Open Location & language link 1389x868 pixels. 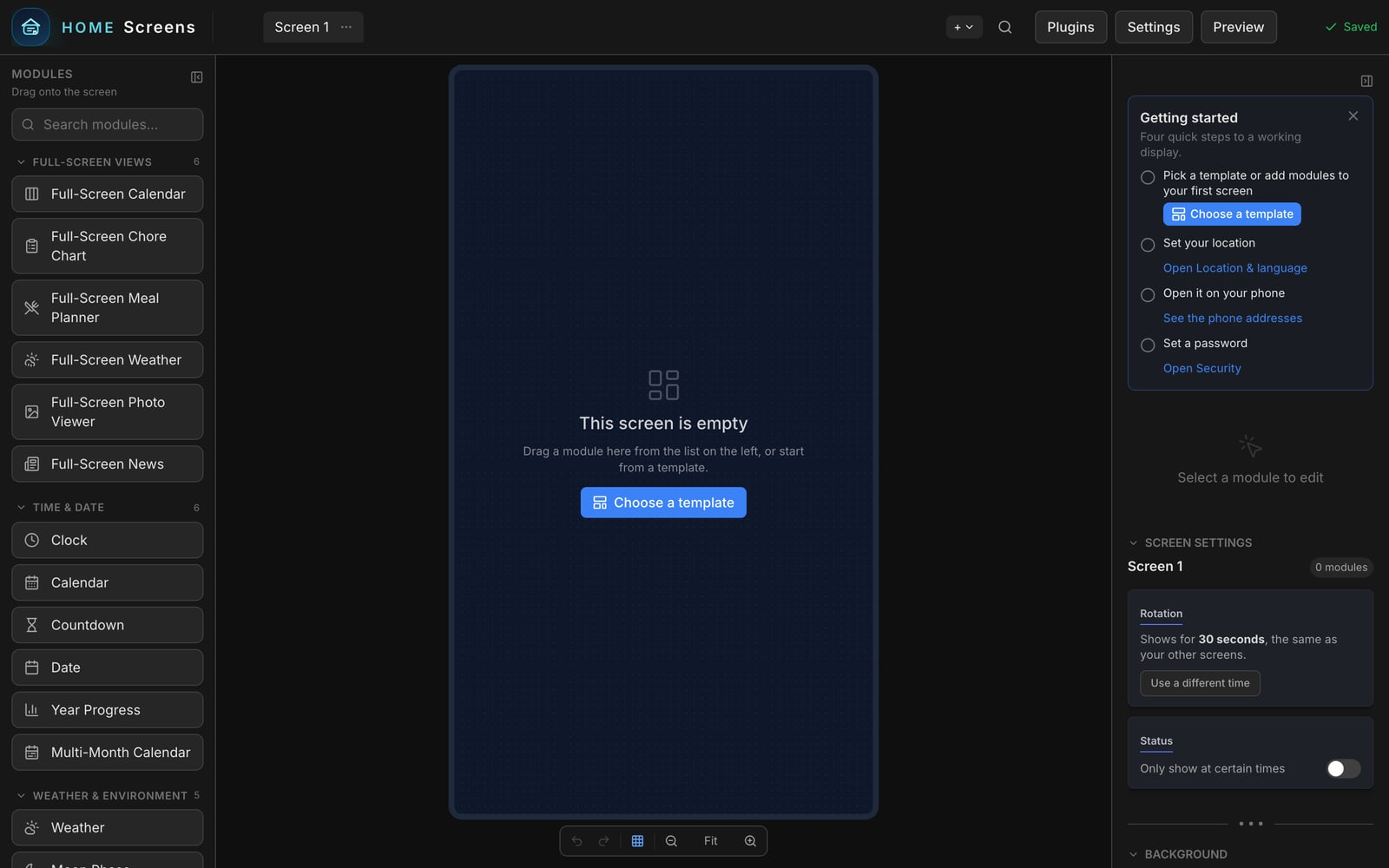tap(1234, 268)
